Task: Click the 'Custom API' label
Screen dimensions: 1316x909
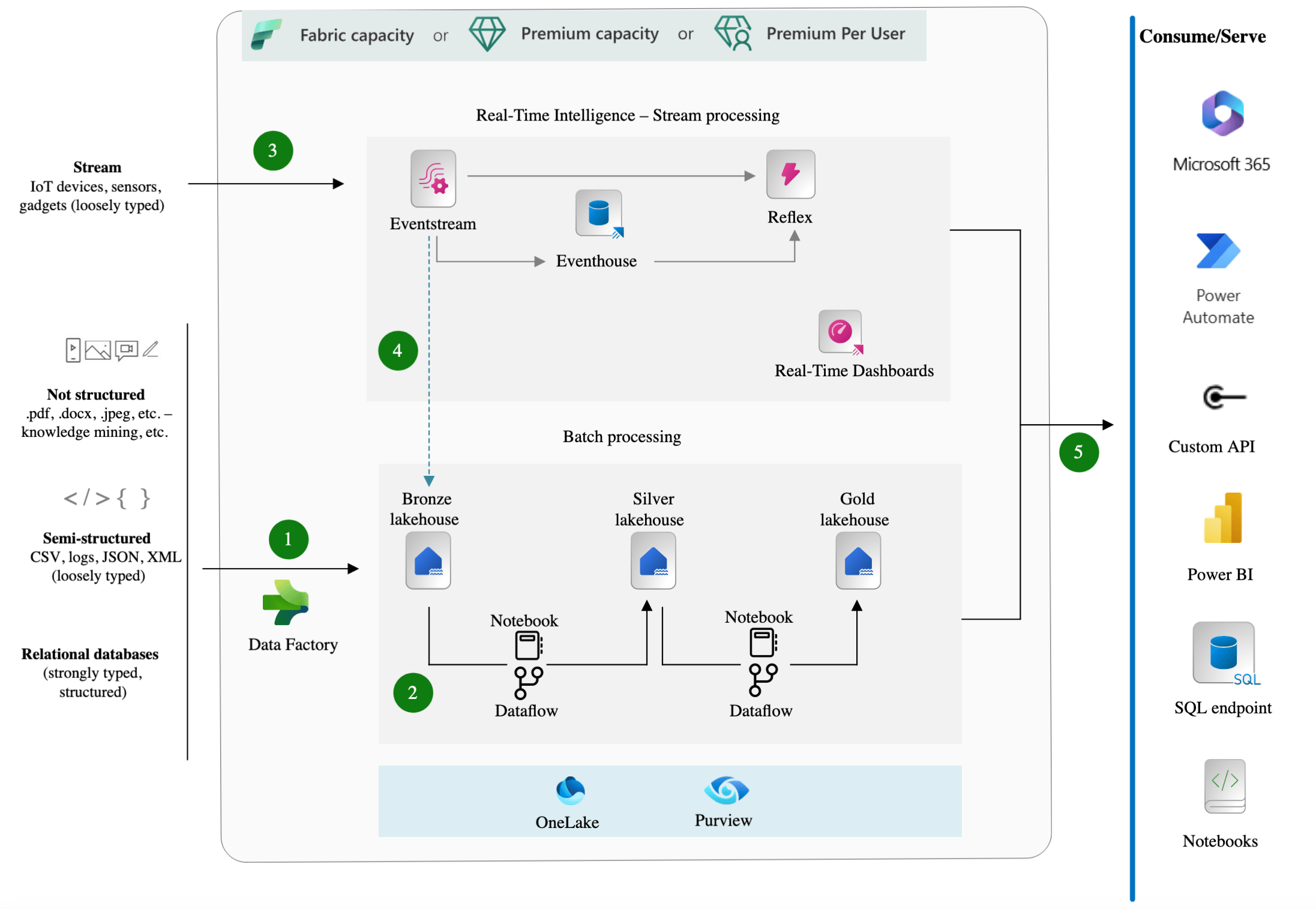Action: (1212, 446)
